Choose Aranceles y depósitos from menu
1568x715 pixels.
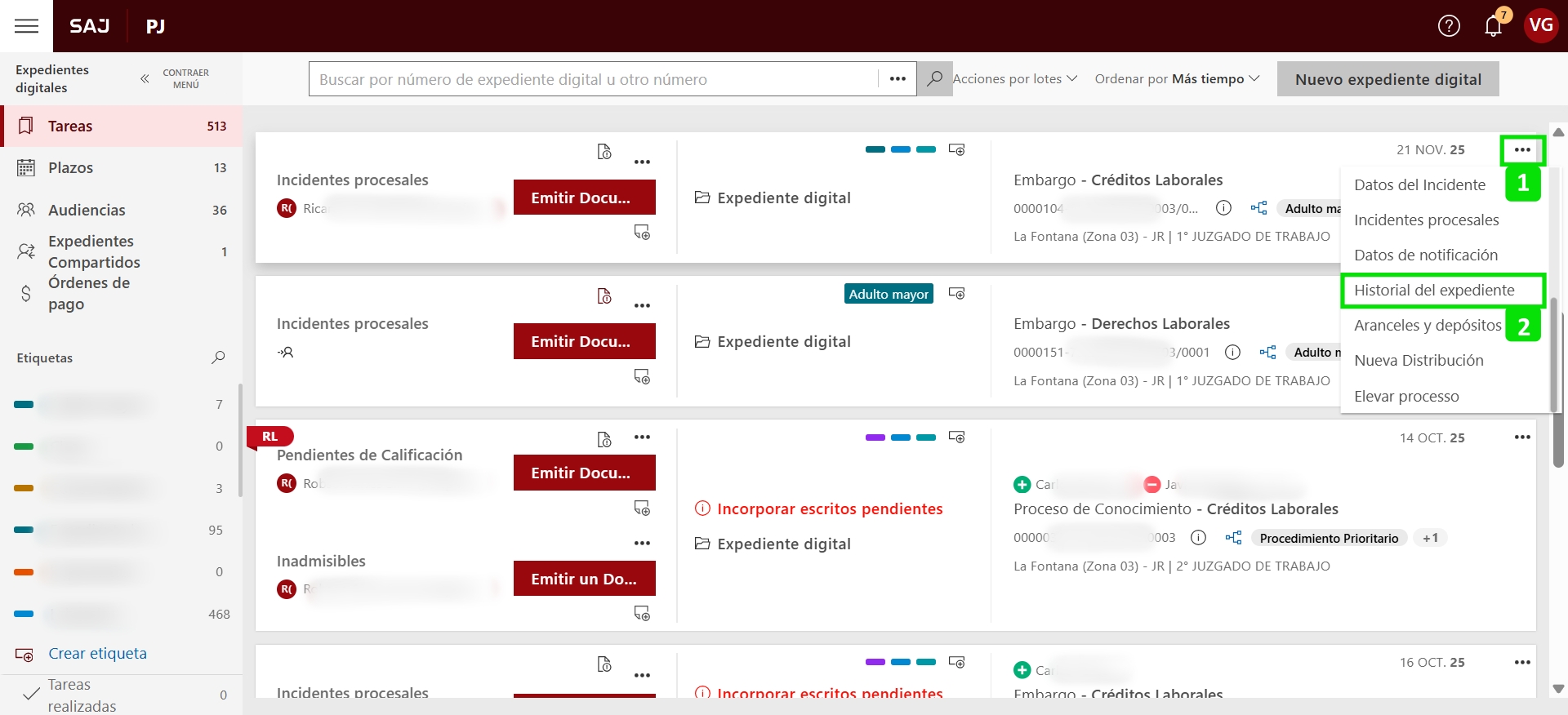pyautogui.click(x=1427, y=326)
